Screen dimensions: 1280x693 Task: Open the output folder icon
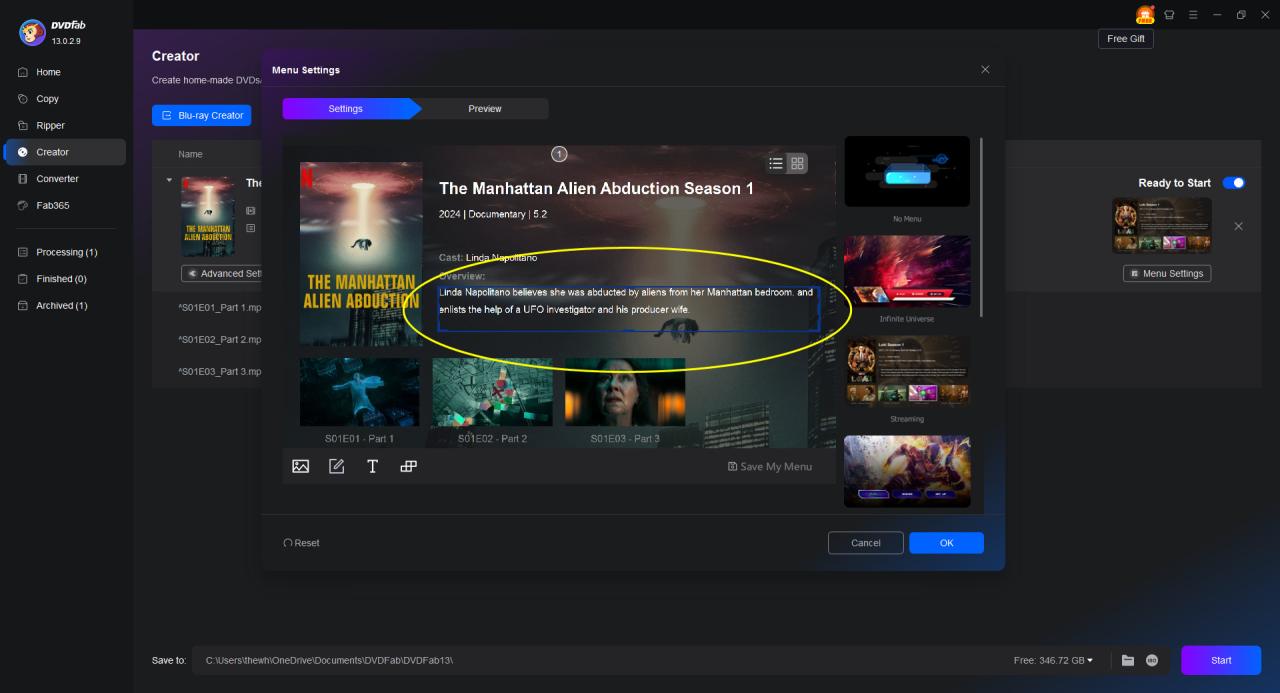[1128, 660]
